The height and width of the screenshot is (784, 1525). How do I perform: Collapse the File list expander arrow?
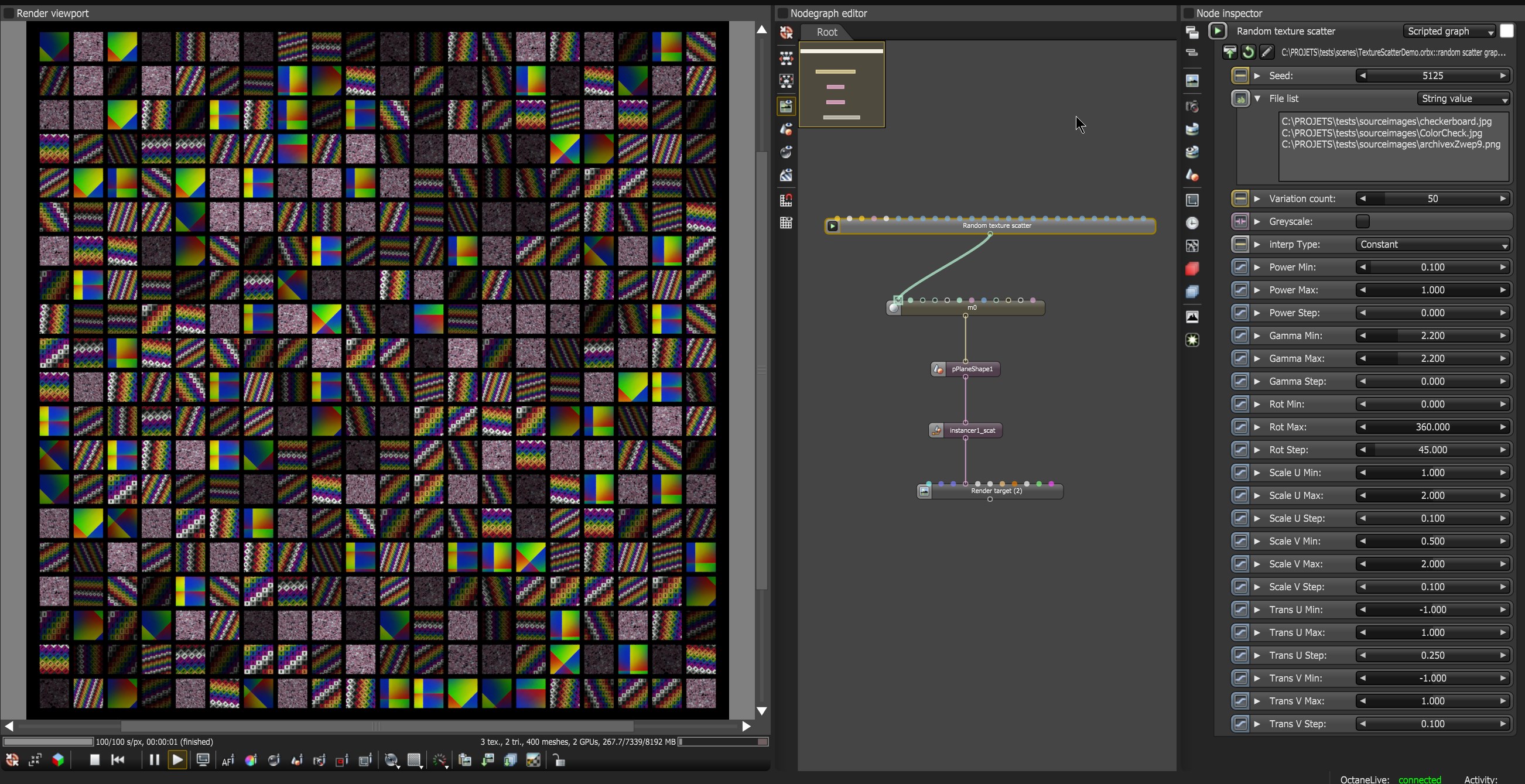(1257, 99)
